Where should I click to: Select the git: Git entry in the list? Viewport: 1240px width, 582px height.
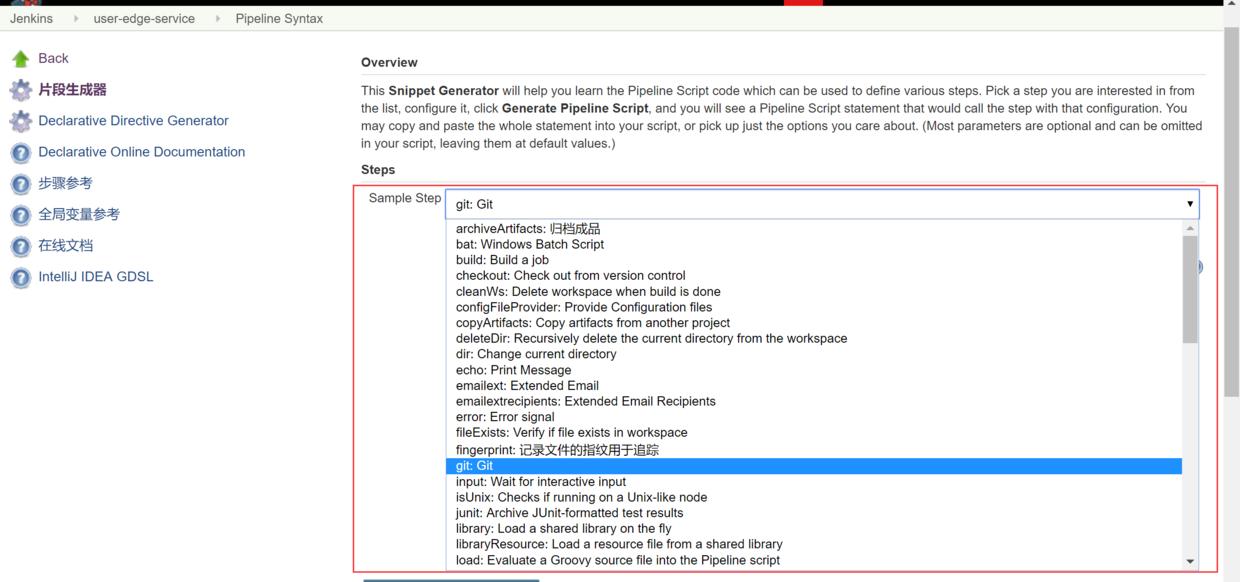473,465
